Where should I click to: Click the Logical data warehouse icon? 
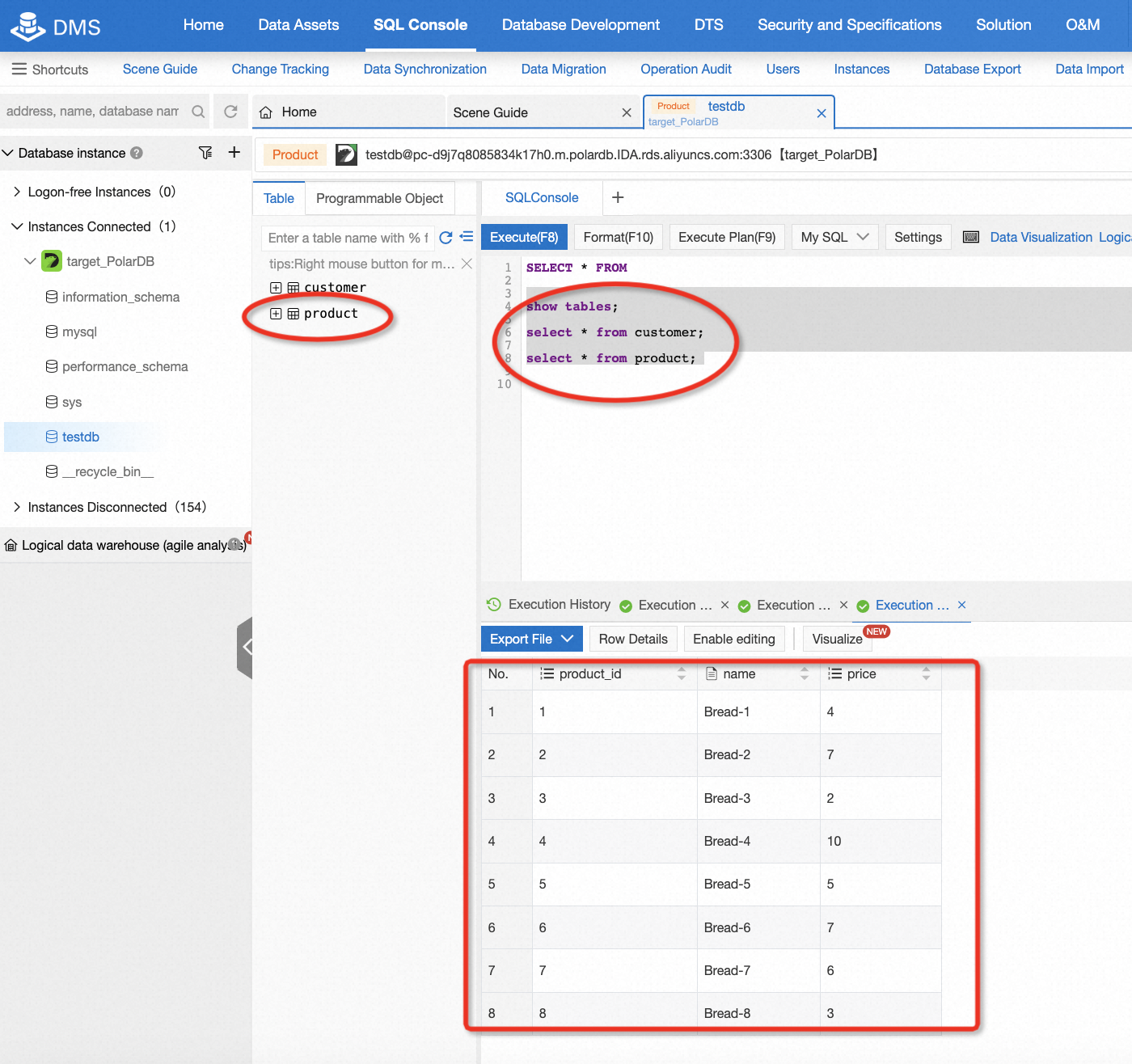click(11, 546)
